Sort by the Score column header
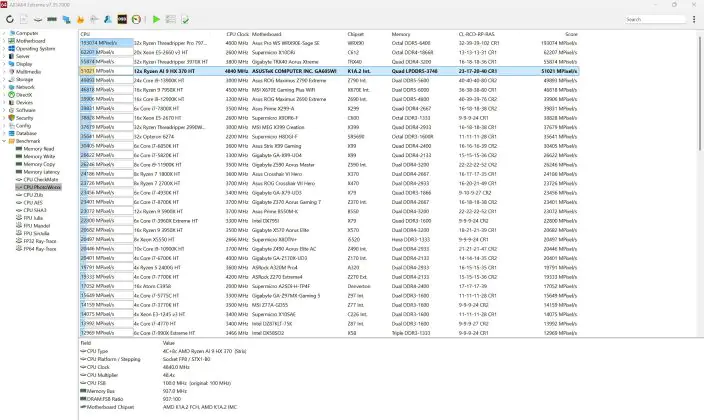The height and width of the screenshot is (420, 704). (572, 34)
